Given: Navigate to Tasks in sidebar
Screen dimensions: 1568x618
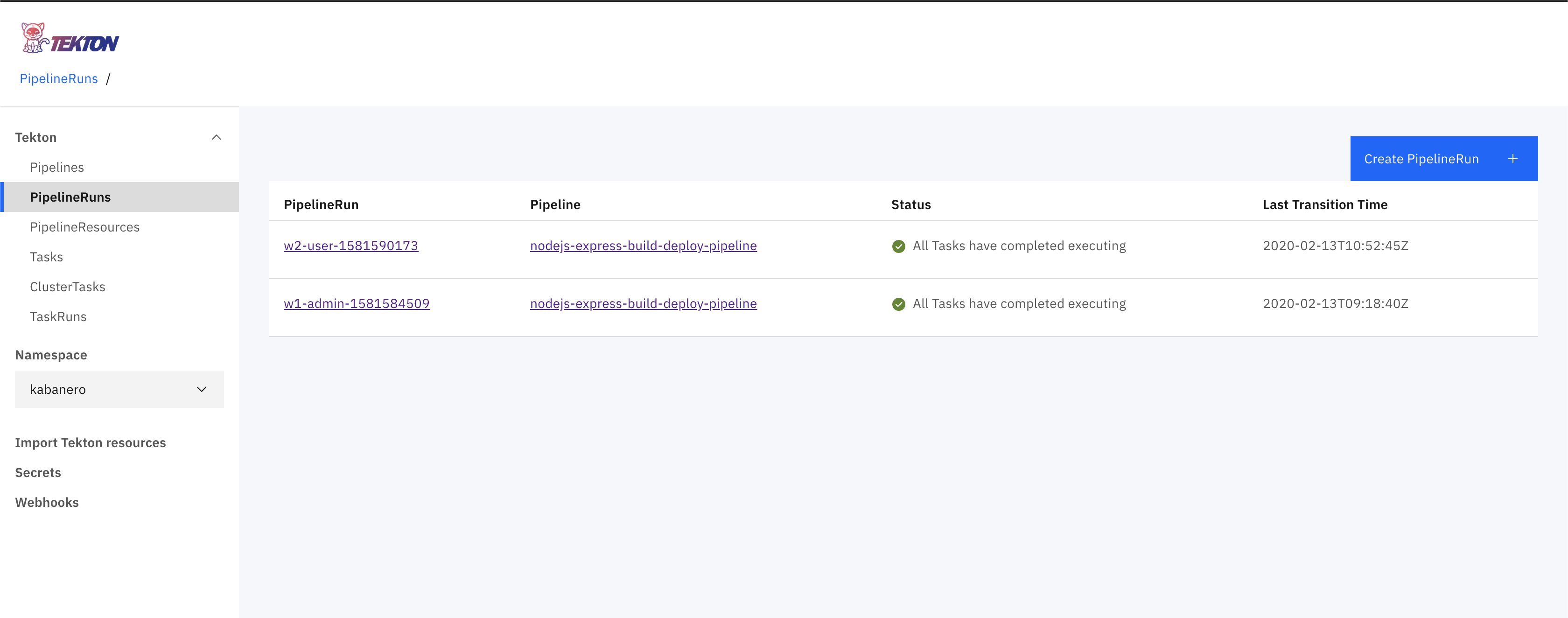Looking at the screenshot, I should point(46,257).
